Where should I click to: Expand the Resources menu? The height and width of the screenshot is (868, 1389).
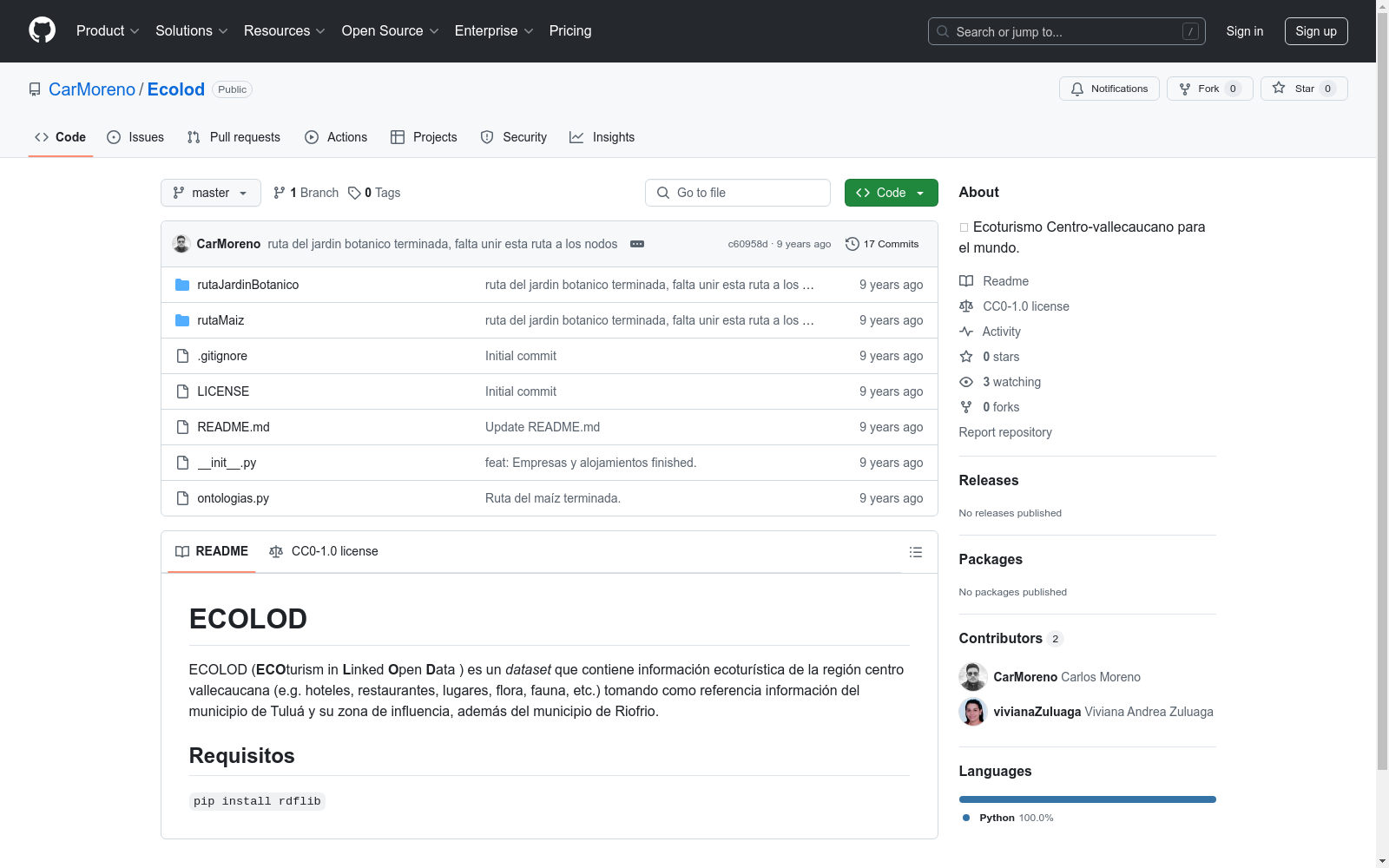click(x=285, y=30)
